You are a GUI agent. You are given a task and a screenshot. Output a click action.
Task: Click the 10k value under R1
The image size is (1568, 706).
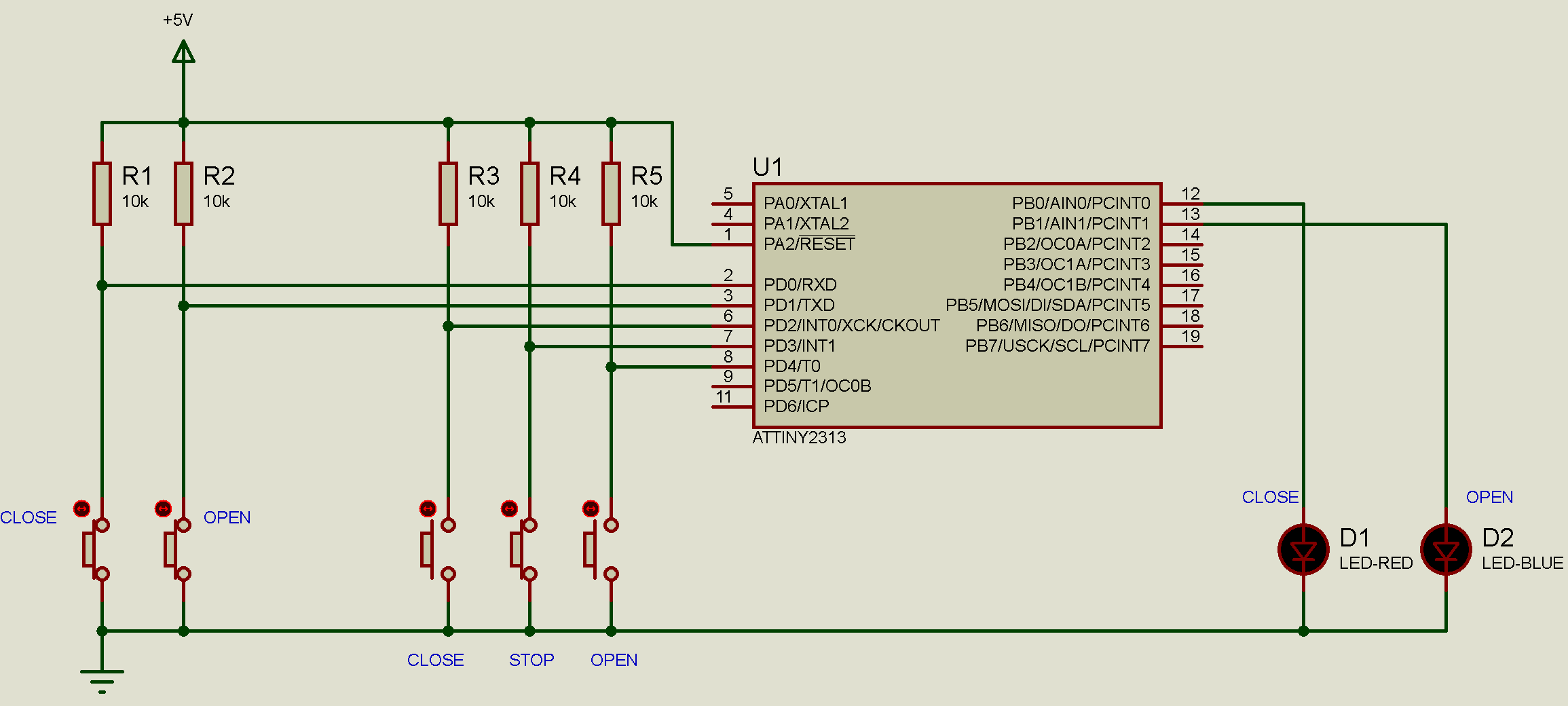(x=135, y=202)
